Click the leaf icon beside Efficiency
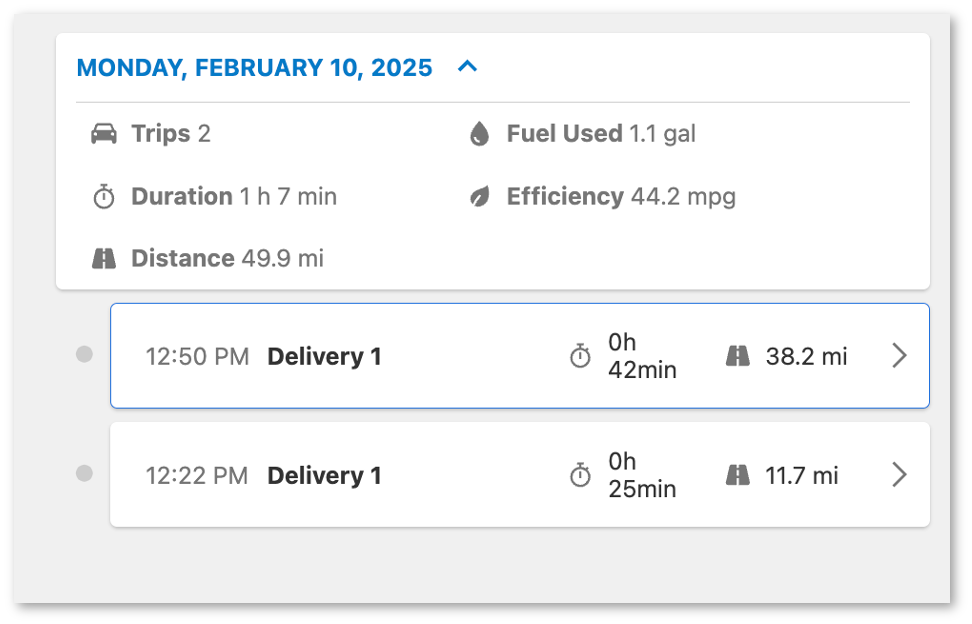Image resolution: width=972 pixels, height=624 pixels. 479,197
